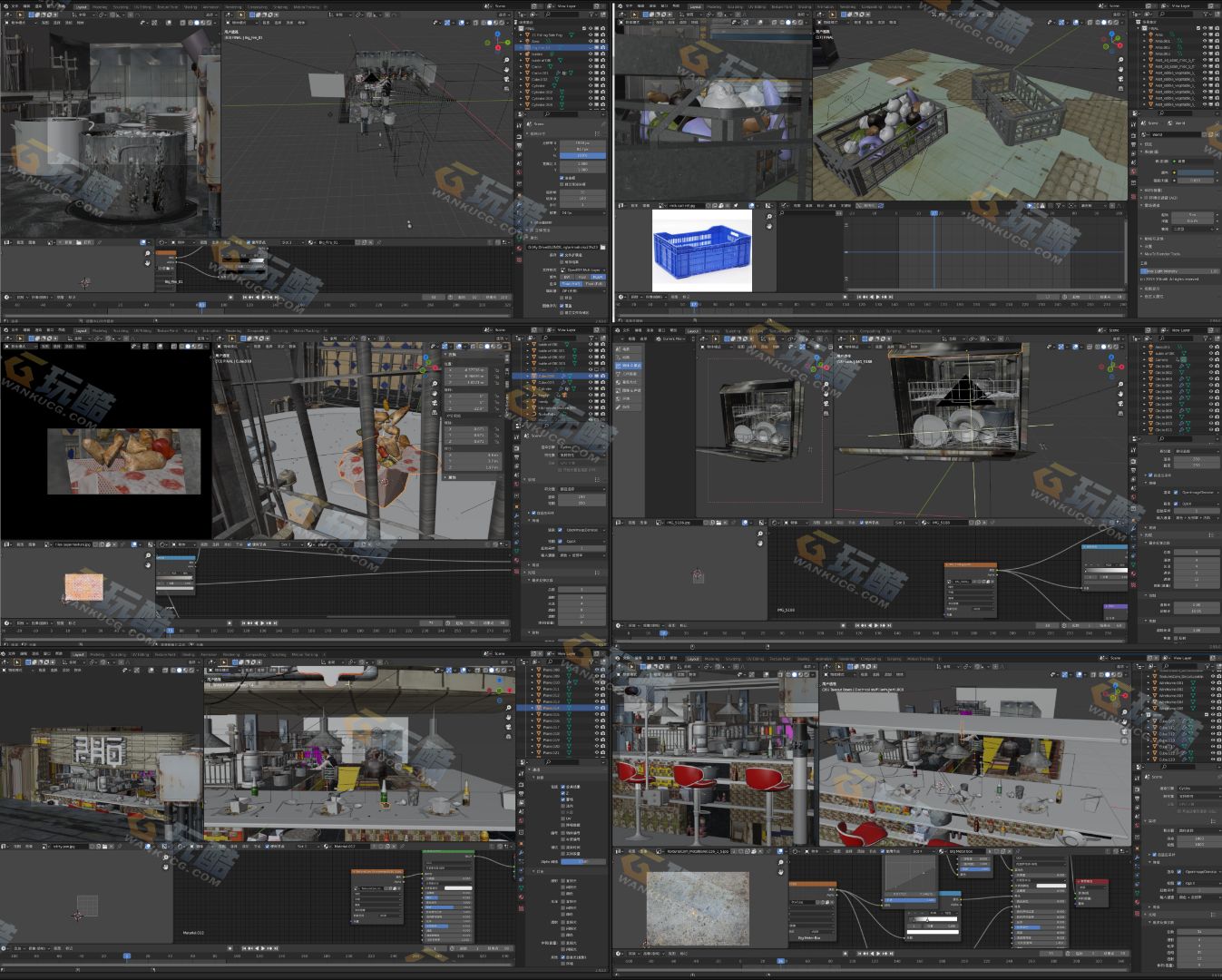Toggle camera view icon in crate viewport

tap(1120, 79)
